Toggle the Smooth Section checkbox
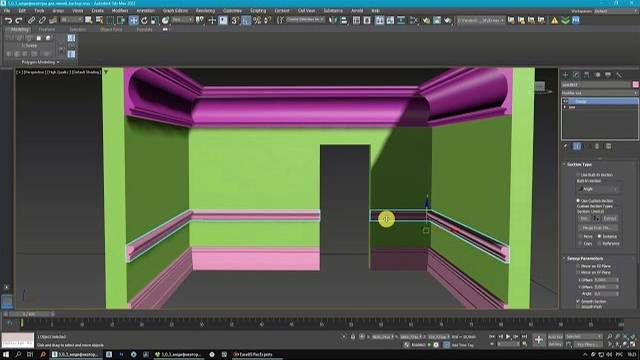Screen dimensions: 640x360 click(578, 301)
